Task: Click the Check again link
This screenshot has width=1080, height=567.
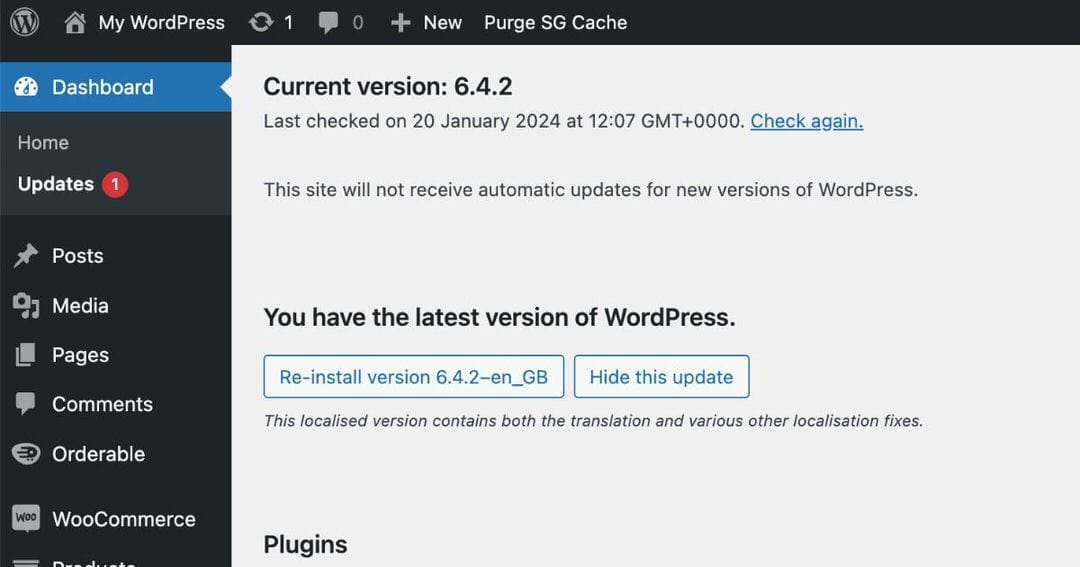Action: pyautogui.click(x=807, y=121)
